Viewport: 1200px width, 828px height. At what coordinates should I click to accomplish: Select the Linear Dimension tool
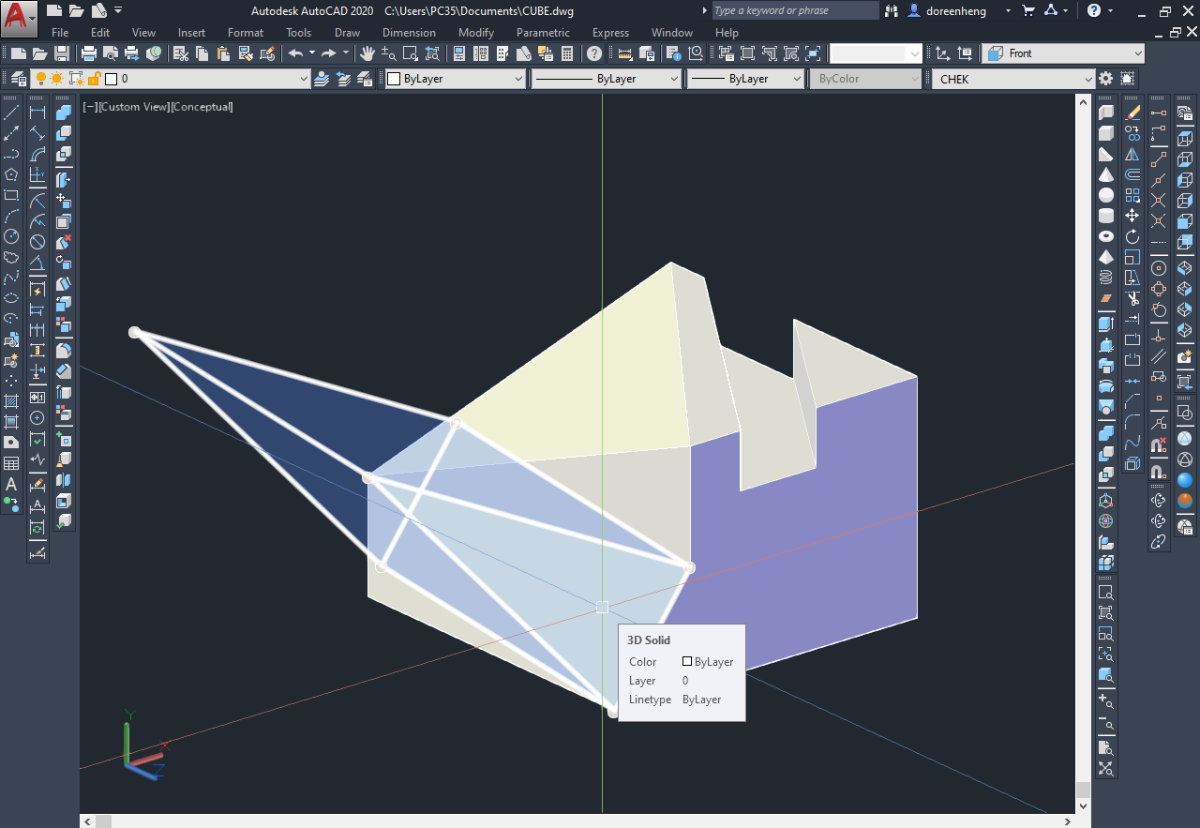click(x=37, y=113)
